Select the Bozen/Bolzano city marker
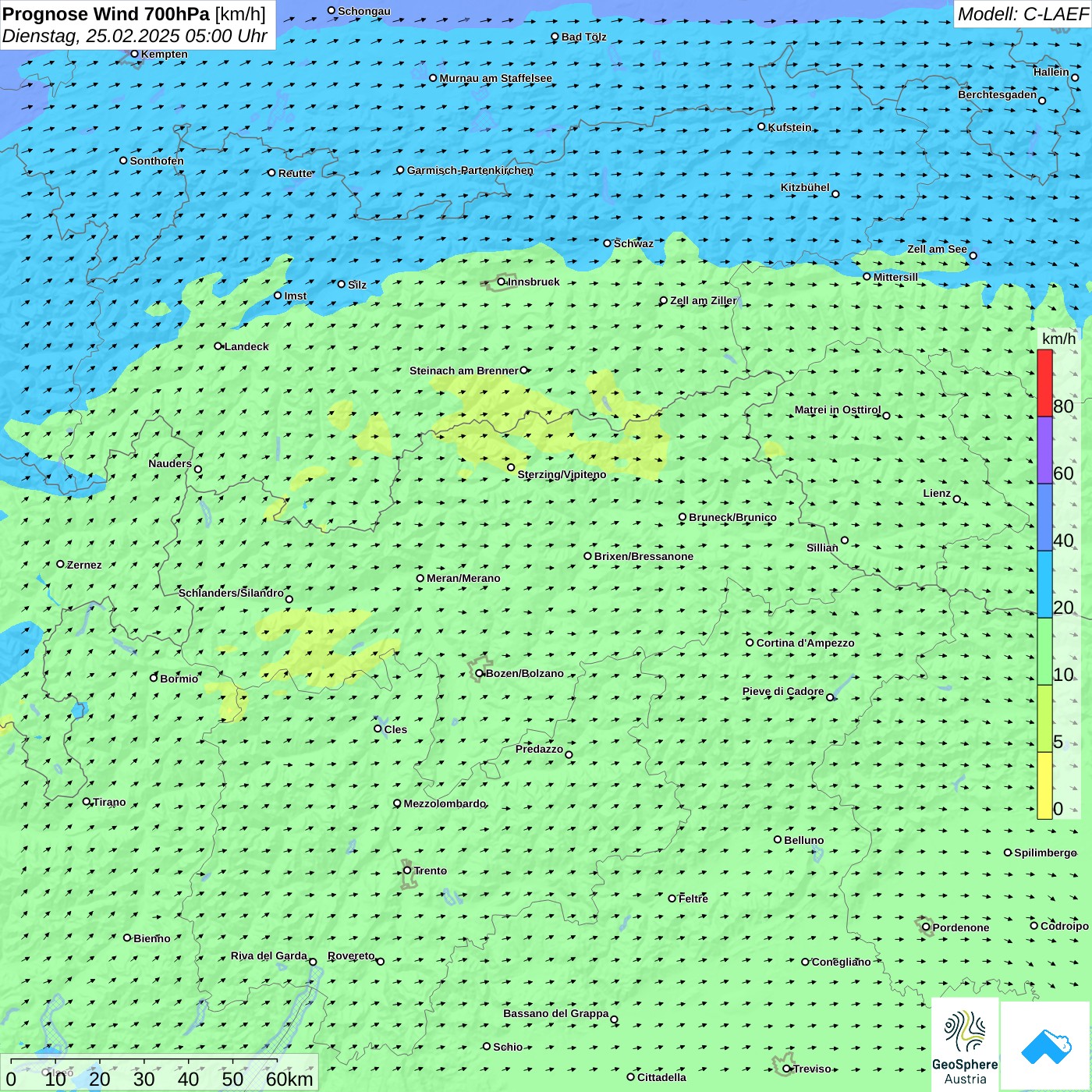Screen dimensions: 1092x1092 point(480,673)
